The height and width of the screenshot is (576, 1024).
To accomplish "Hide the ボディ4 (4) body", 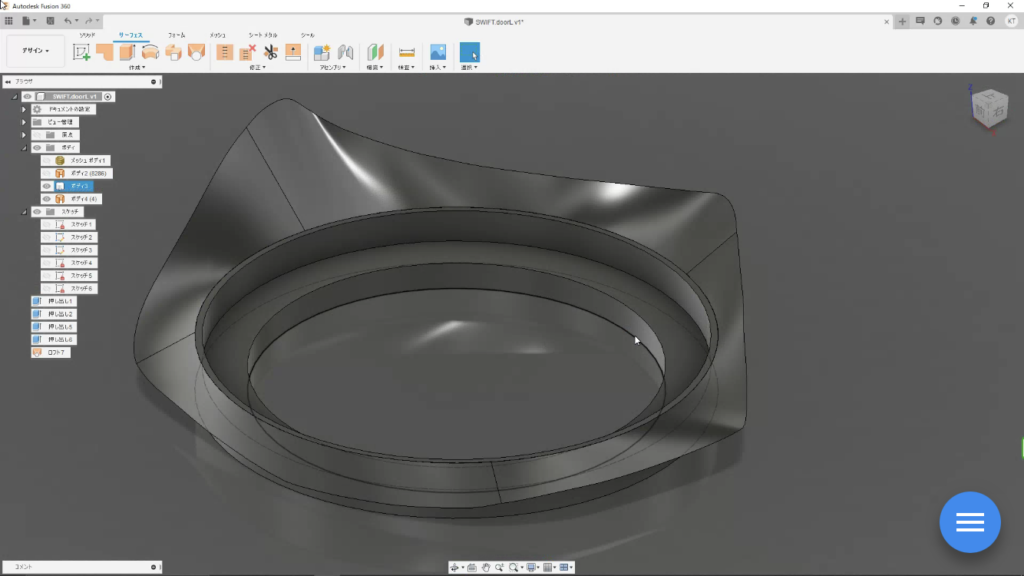I will pos(46,199).
